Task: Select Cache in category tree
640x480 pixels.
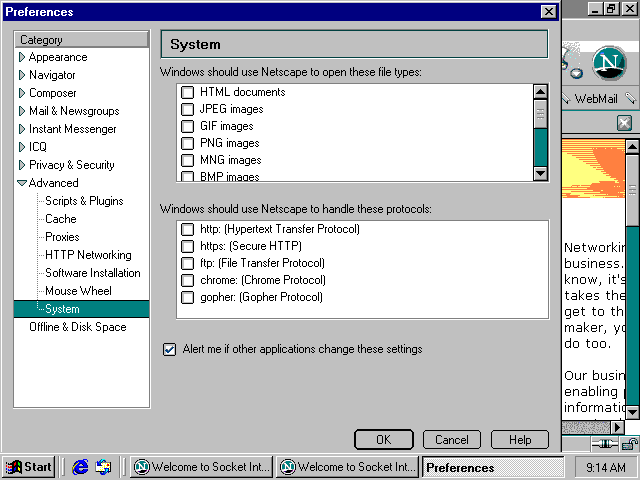Action: [61, 219]
